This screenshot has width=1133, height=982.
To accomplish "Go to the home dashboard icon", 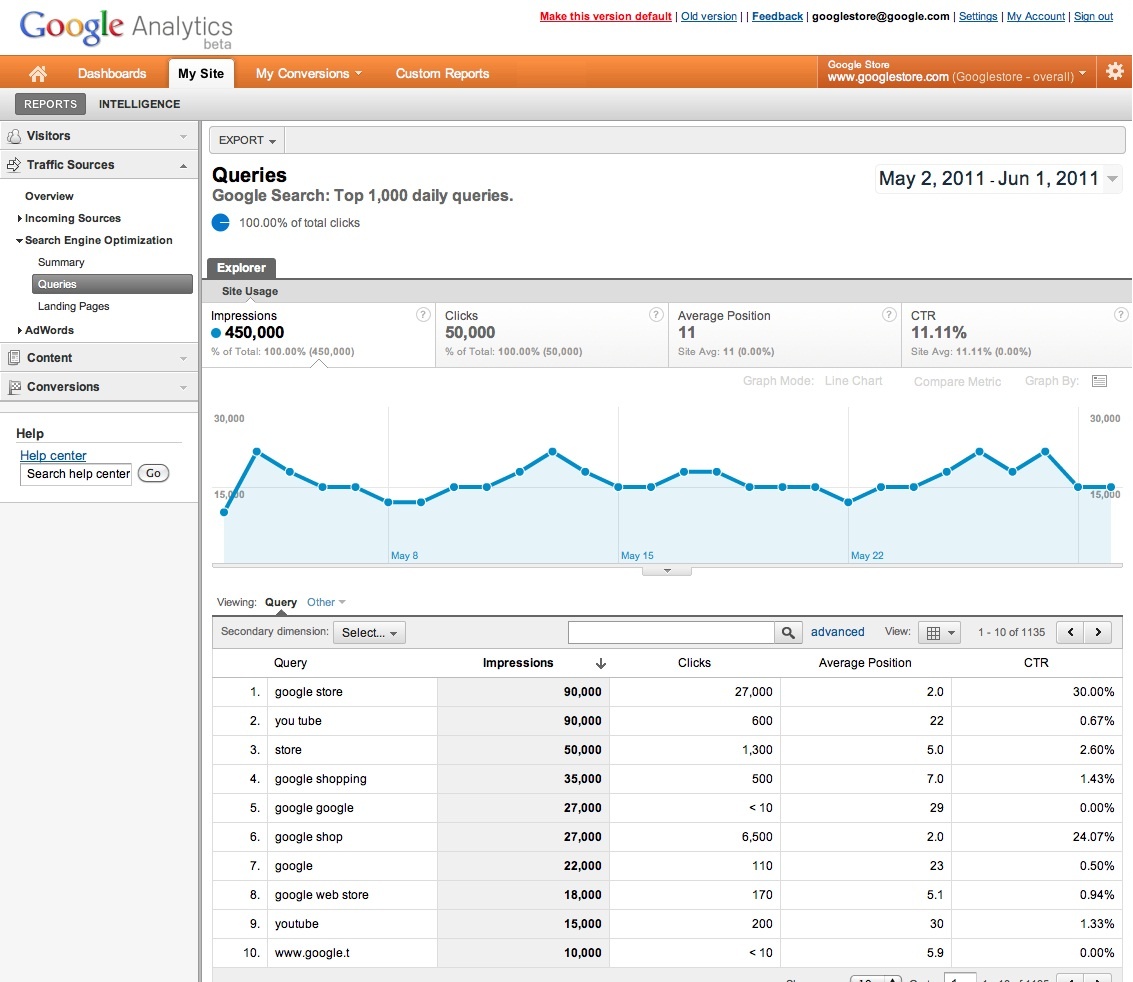I will [38, 73].
